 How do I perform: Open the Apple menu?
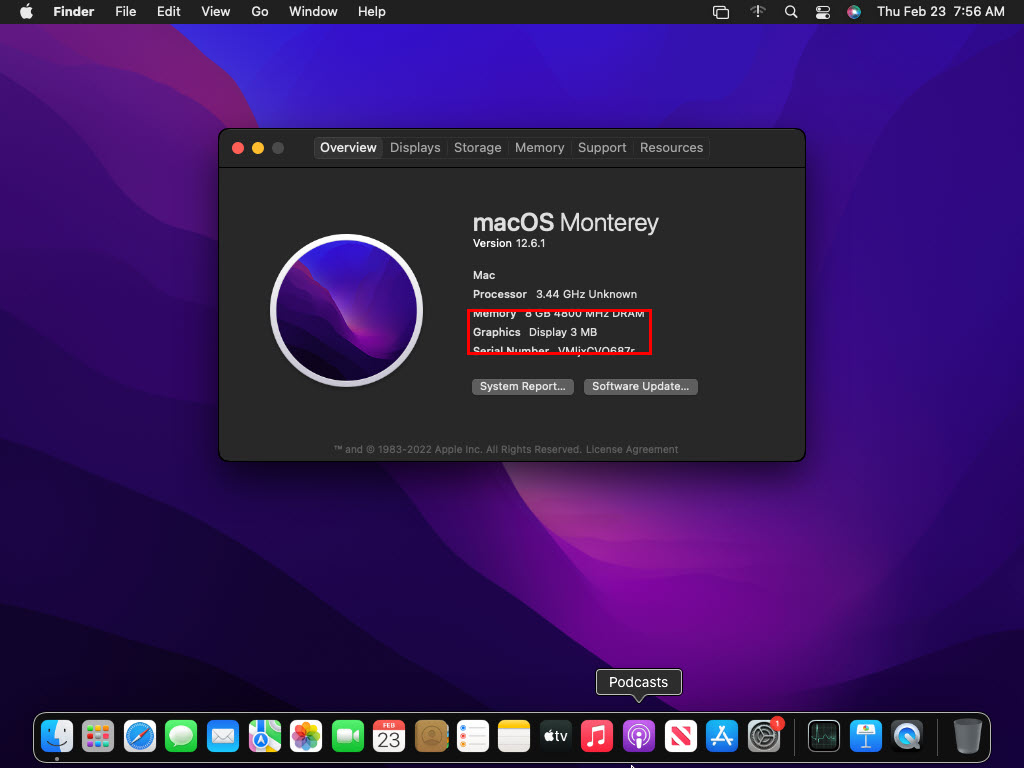(x=27, y=12)
